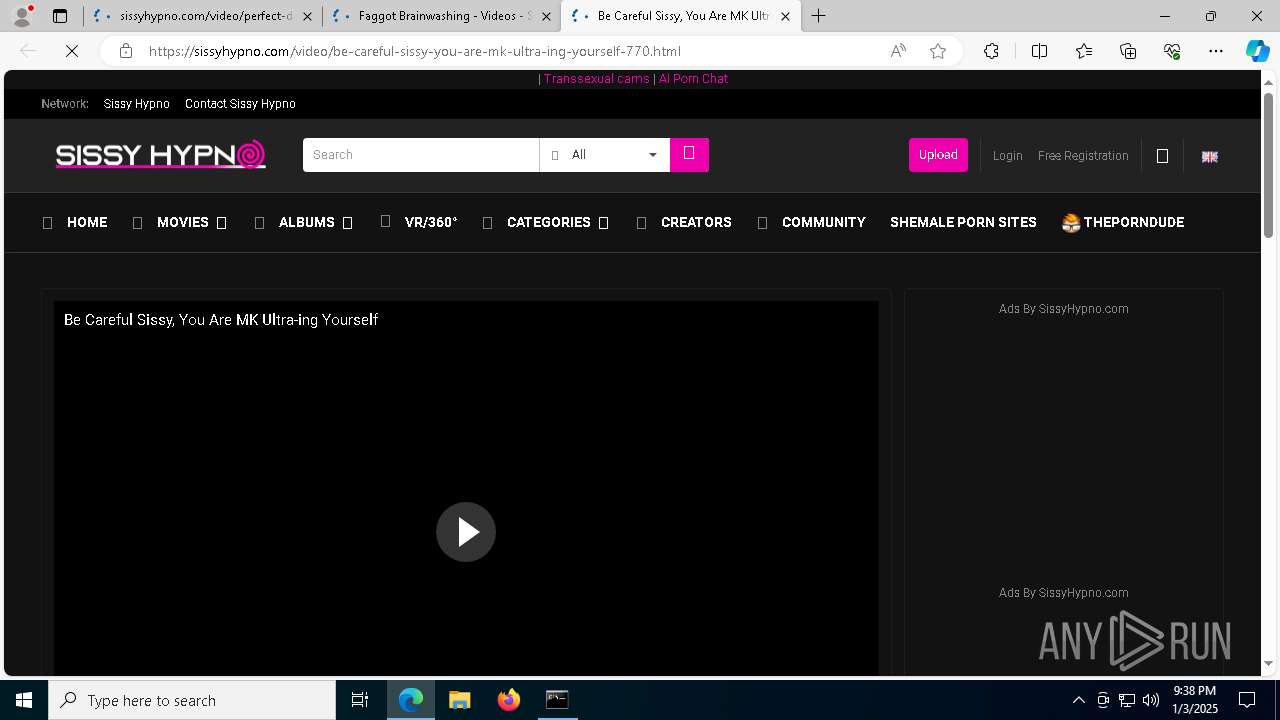1280x720 pixels.
Task: Open the 'All' search category dropdown
Action: (x=605, y=155)
